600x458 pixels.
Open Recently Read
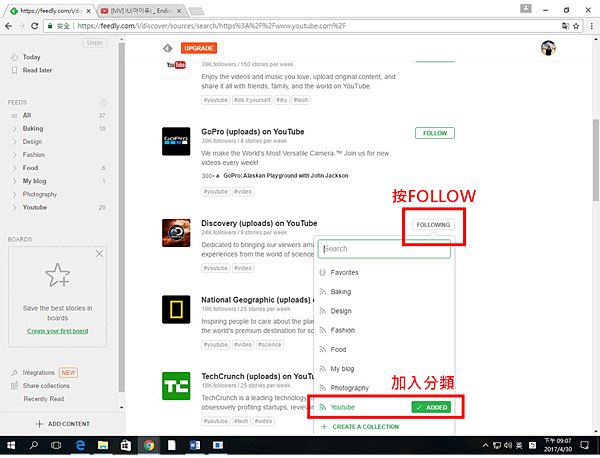point(44,399)
